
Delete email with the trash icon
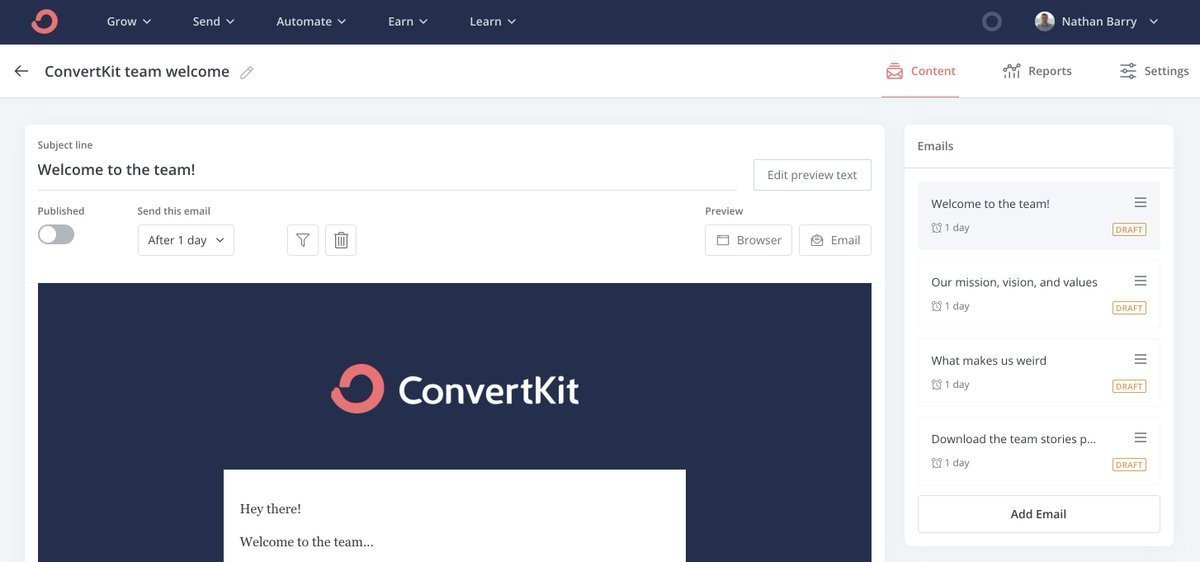(341, 240)
